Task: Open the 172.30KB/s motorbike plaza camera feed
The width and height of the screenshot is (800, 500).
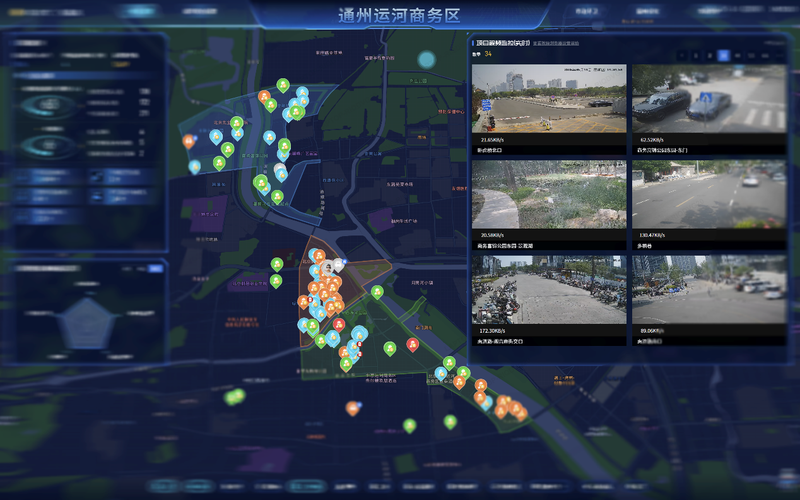Action: [549, 290]
